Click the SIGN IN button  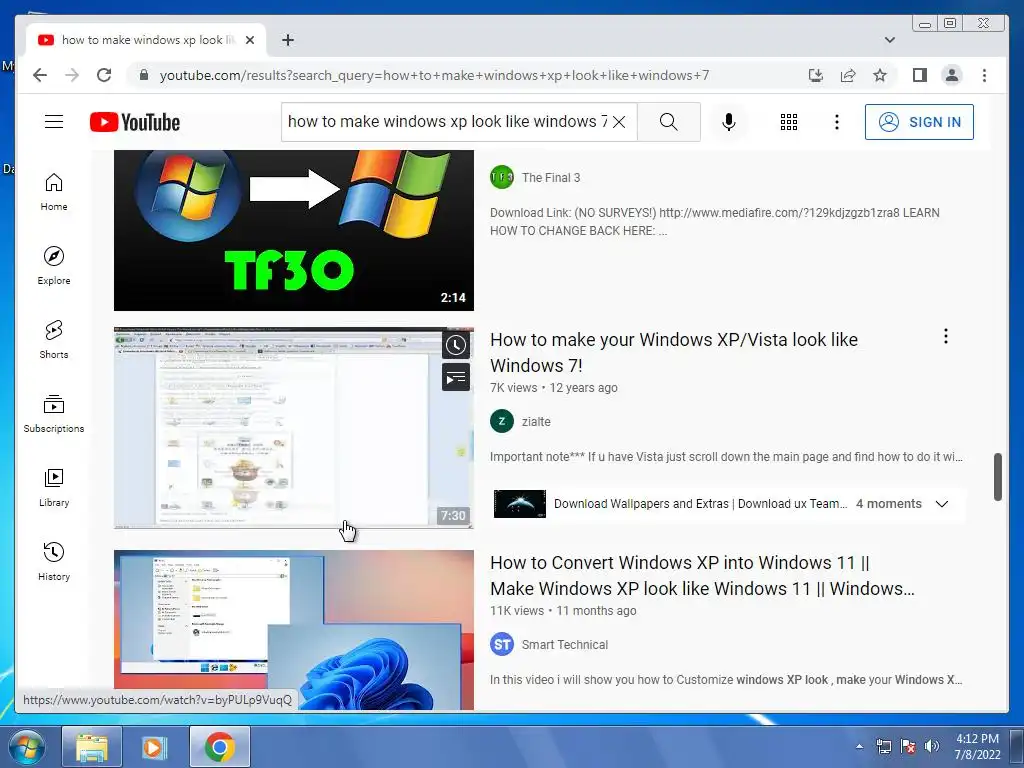click(919, 122)
